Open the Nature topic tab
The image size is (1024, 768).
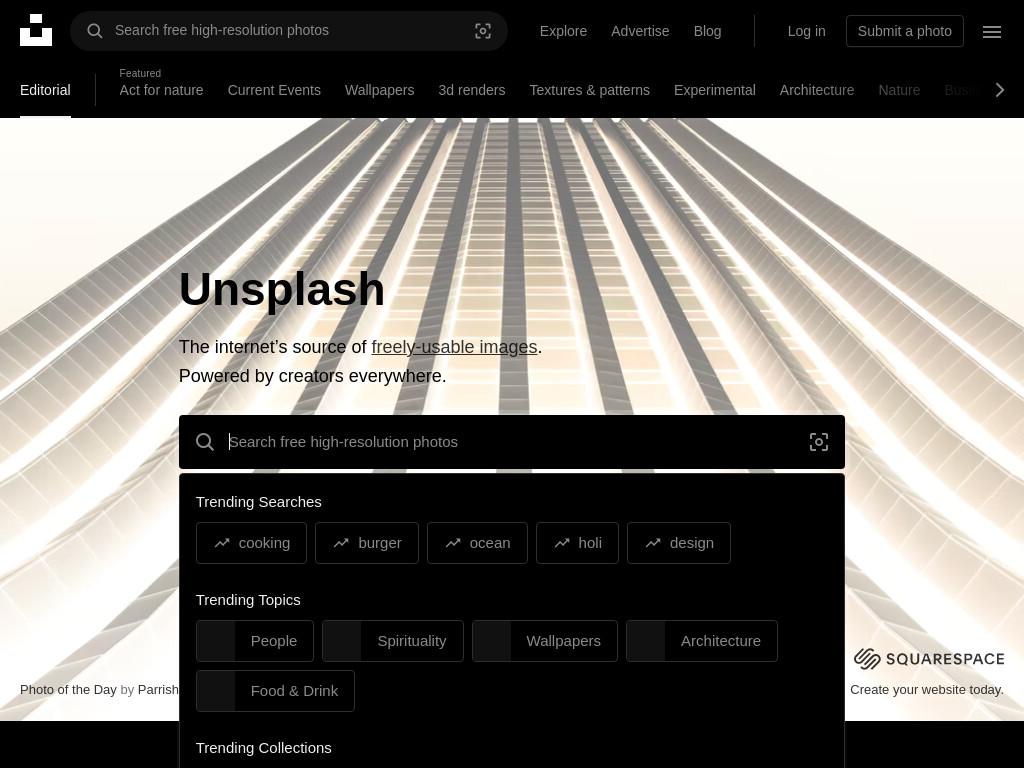tap(899, 90)
